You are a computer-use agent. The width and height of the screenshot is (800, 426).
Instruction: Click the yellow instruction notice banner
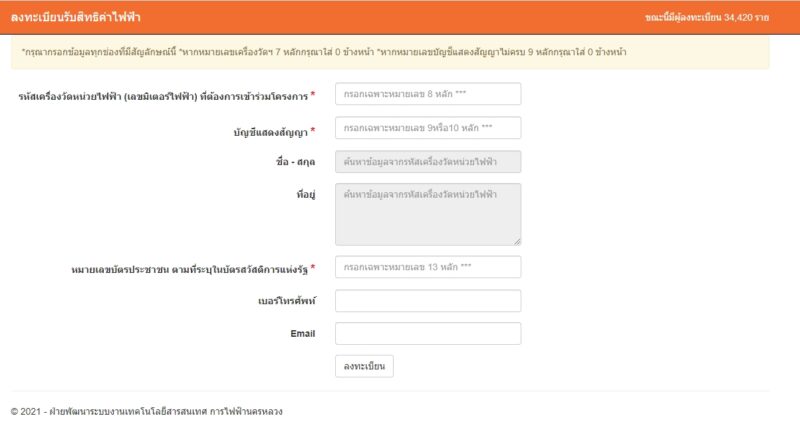pos(390,52)
